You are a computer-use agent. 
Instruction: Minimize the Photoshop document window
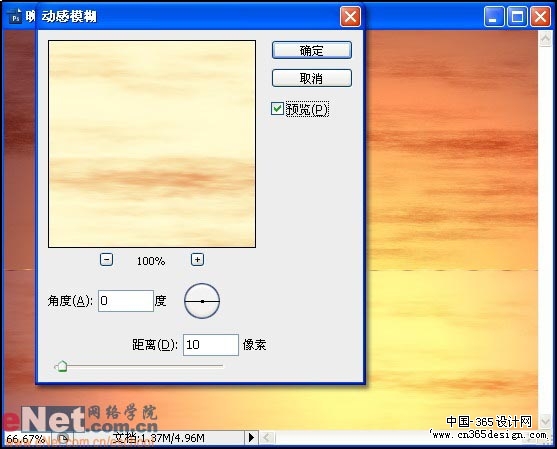point(494,17)
